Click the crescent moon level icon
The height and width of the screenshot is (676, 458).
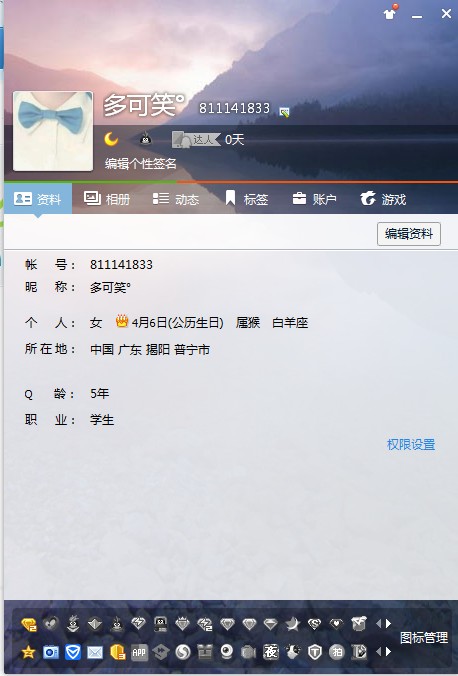[111, 139]
